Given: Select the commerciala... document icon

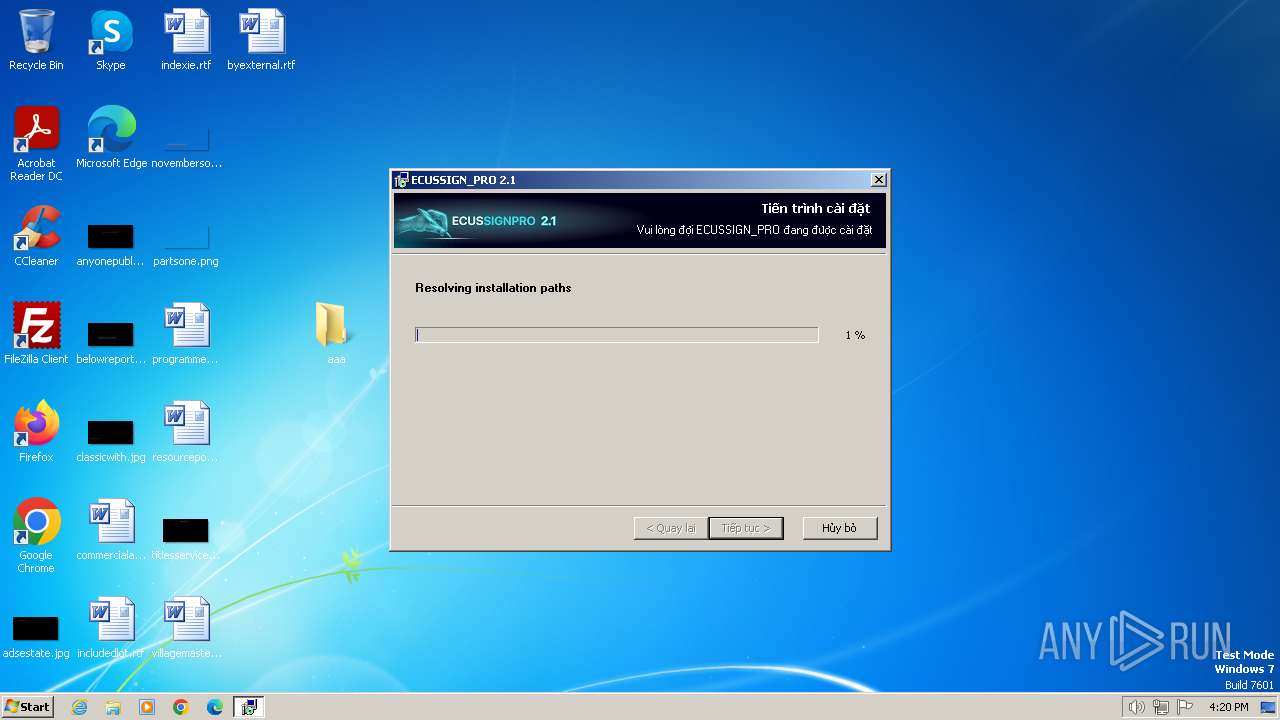Looking at the screenshot, I should tap(111, 530).
